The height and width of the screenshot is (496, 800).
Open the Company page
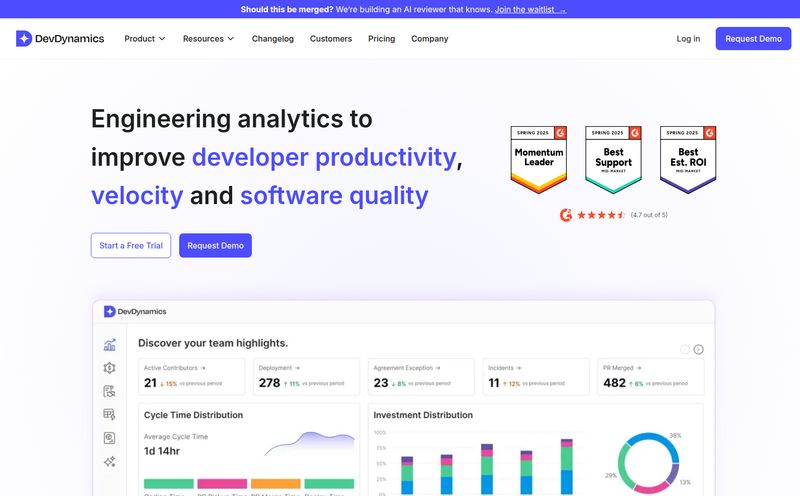(x=430, y=39)
